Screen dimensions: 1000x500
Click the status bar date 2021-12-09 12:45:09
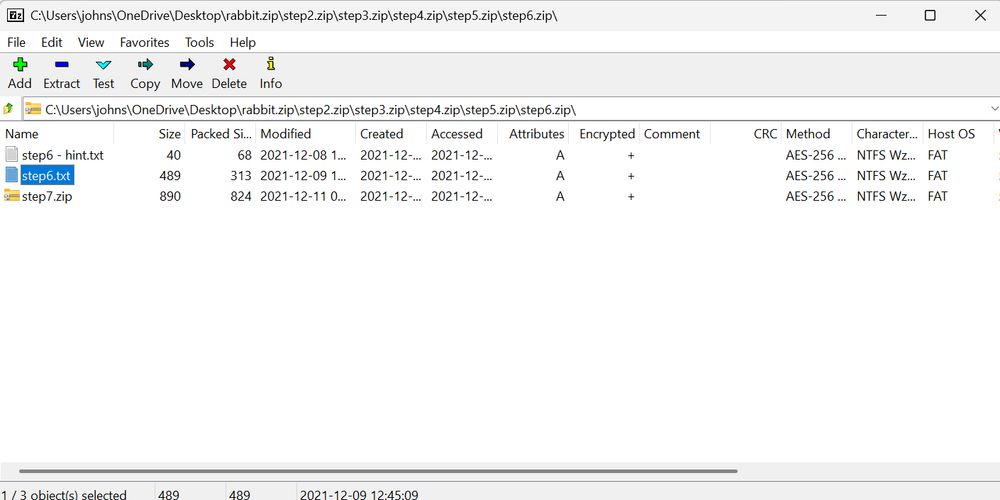359,494
